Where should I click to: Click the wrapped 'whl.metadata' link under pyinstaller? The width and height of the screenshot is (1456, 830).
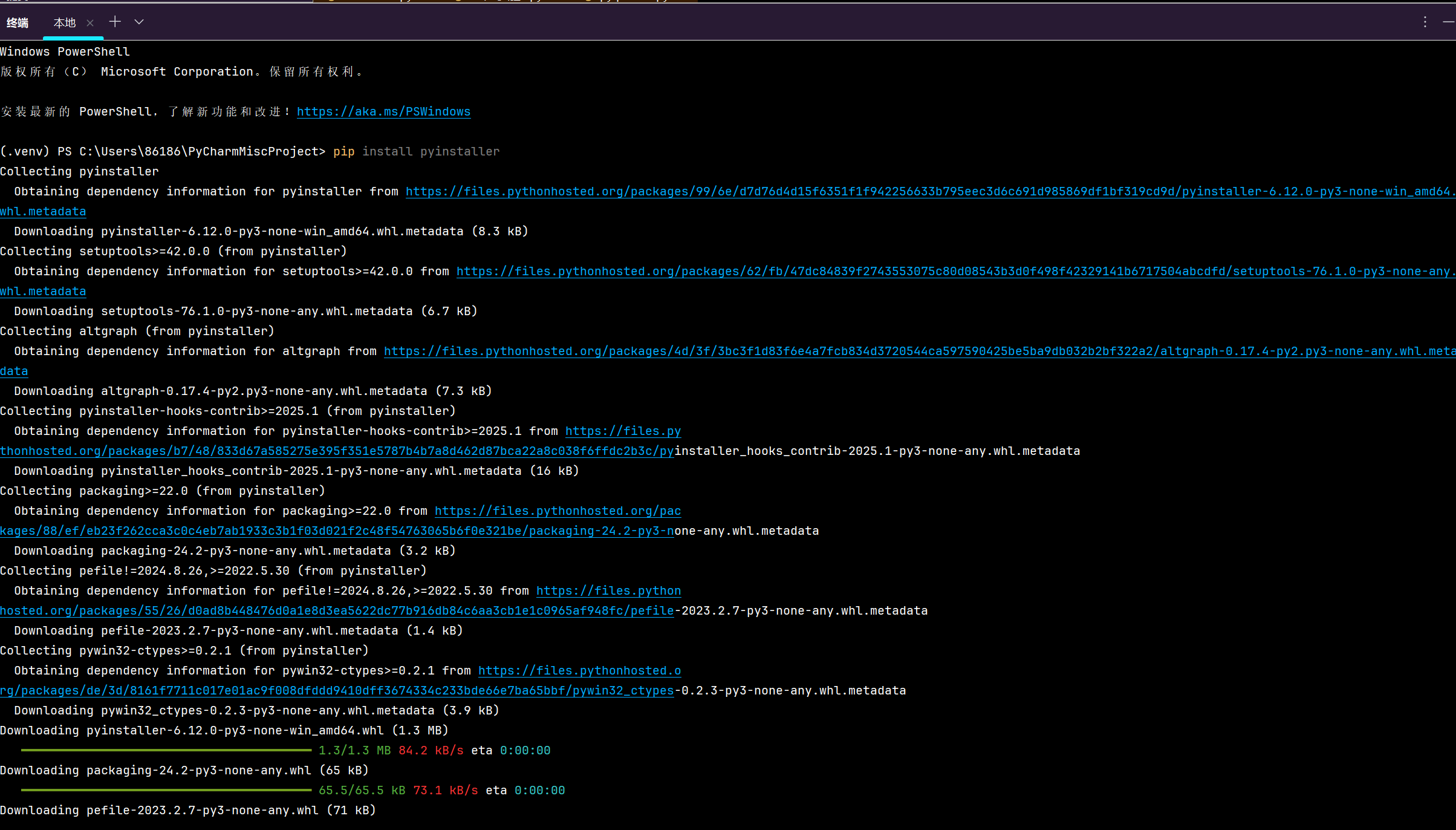click(x=43, y=212)
